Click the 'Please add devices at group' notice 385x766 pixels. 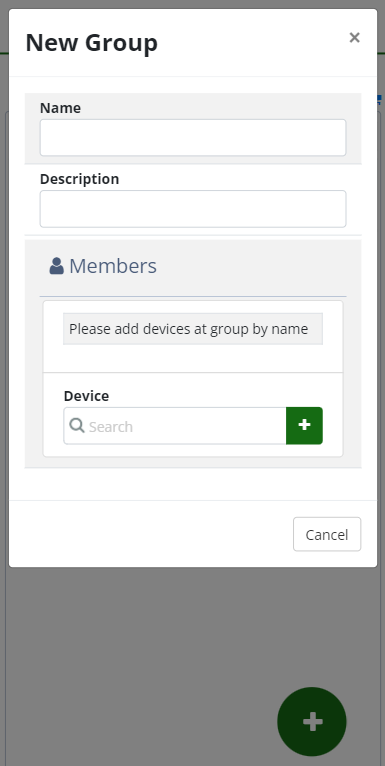(193, 329)
